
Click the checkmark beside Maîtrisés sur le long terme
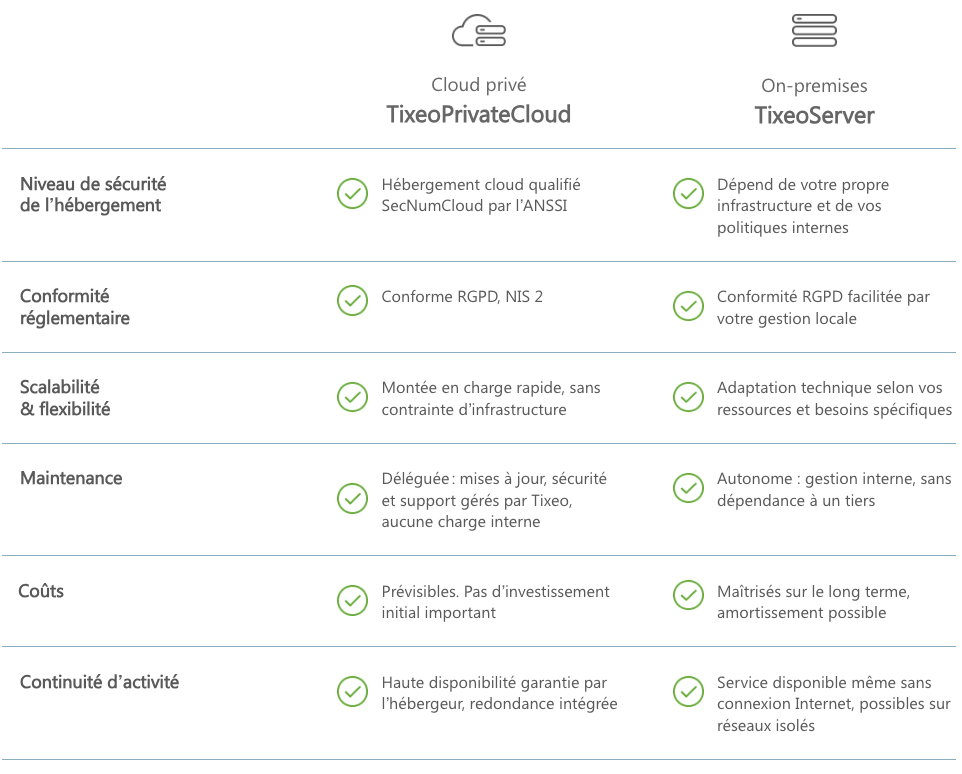tap(688, 595)
